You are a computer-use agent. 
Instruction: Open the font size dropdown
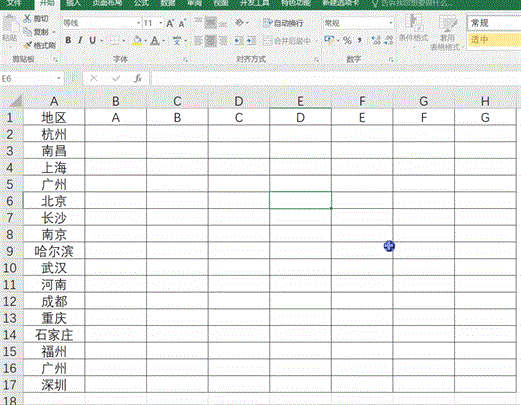coord(161,23)
